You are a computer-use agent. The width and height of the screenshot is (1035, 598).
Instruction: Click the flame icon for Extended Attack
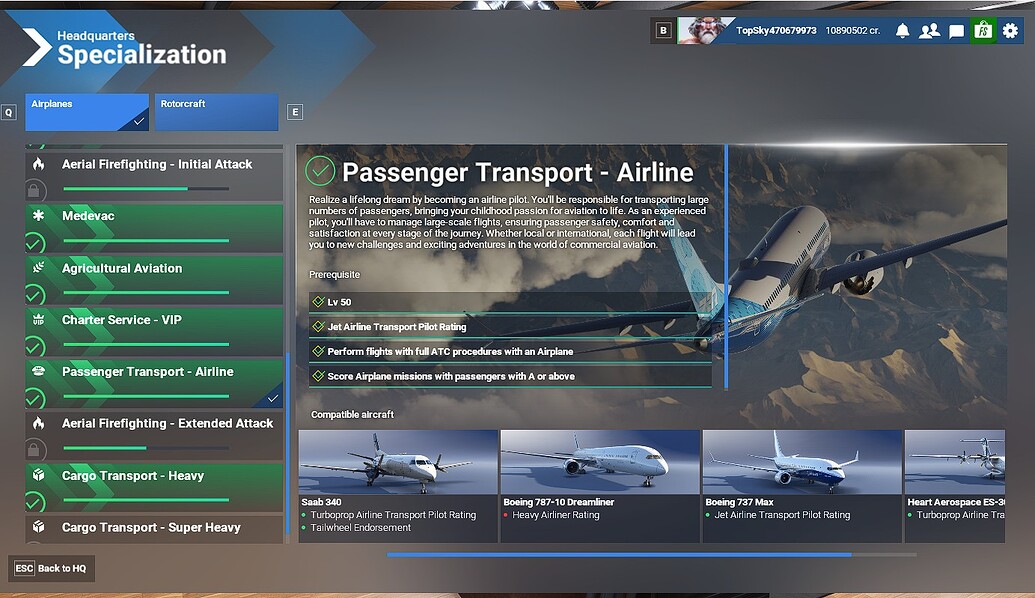point(38,423)
